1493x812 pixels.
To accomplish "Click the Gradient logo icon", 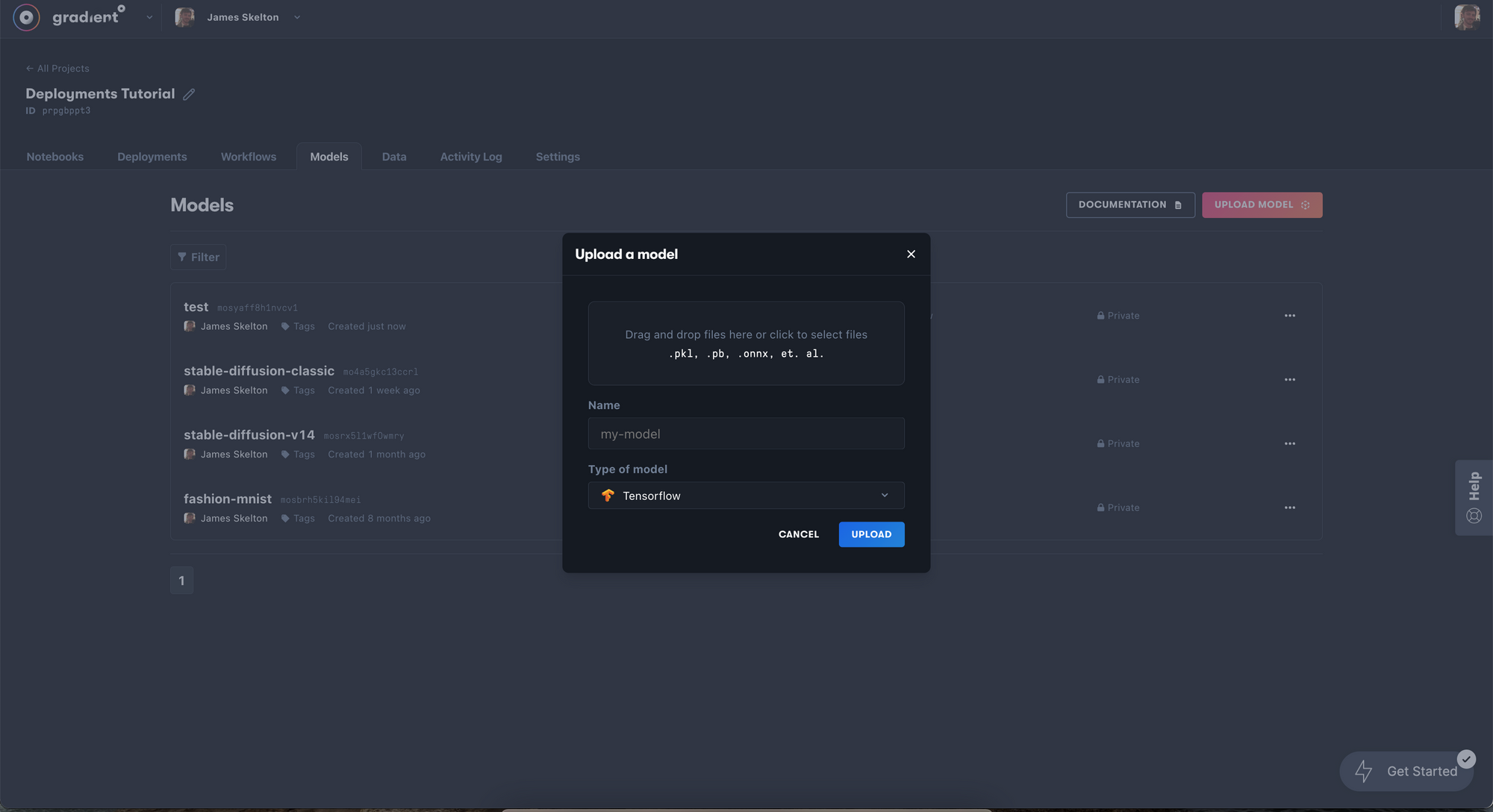I will pyautogui.click(x=26, y=17).
